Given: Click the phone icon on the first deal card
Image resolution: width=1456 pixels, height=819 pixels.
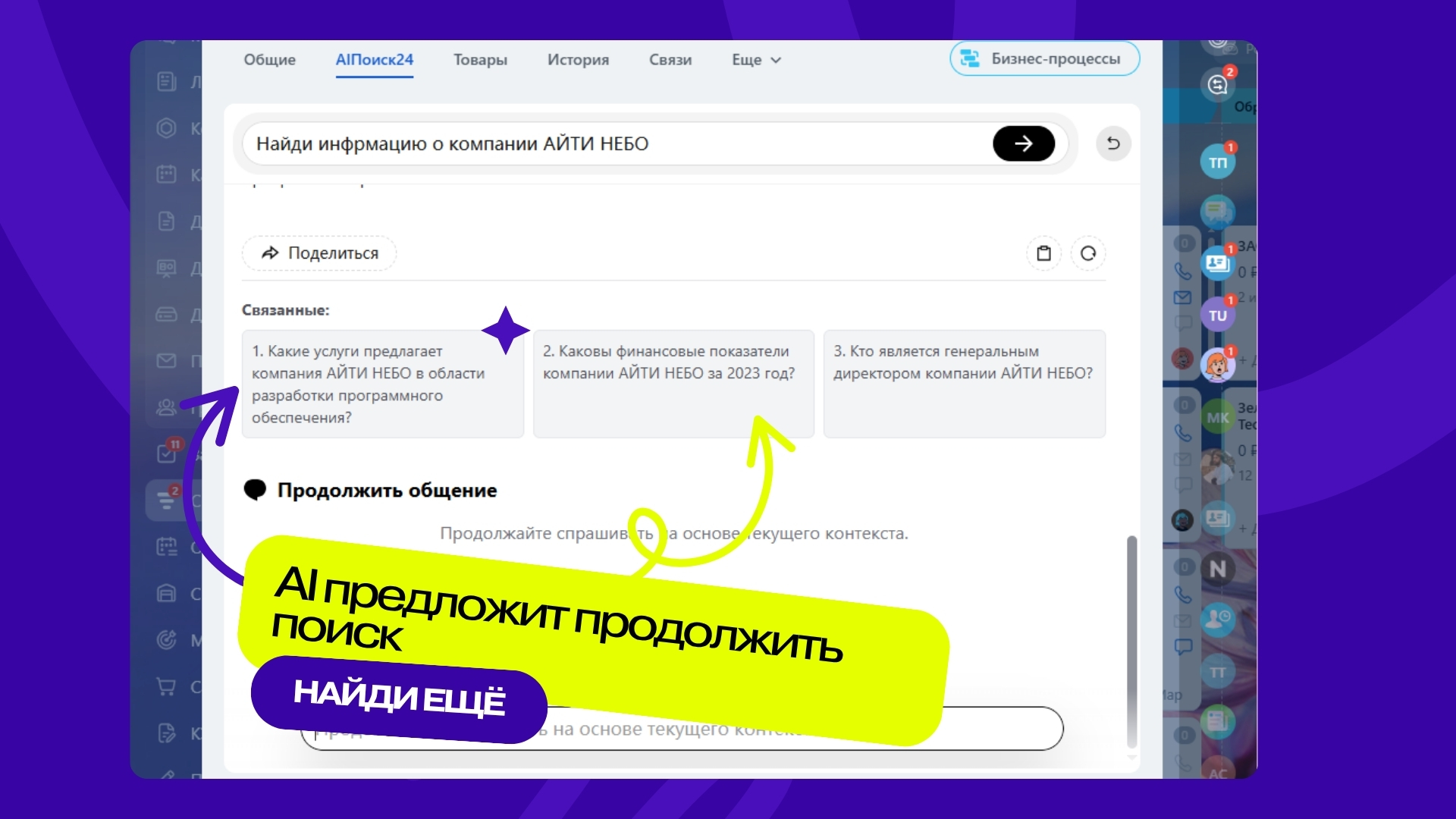Looking at the screenshot, I should click(1183, 271).
